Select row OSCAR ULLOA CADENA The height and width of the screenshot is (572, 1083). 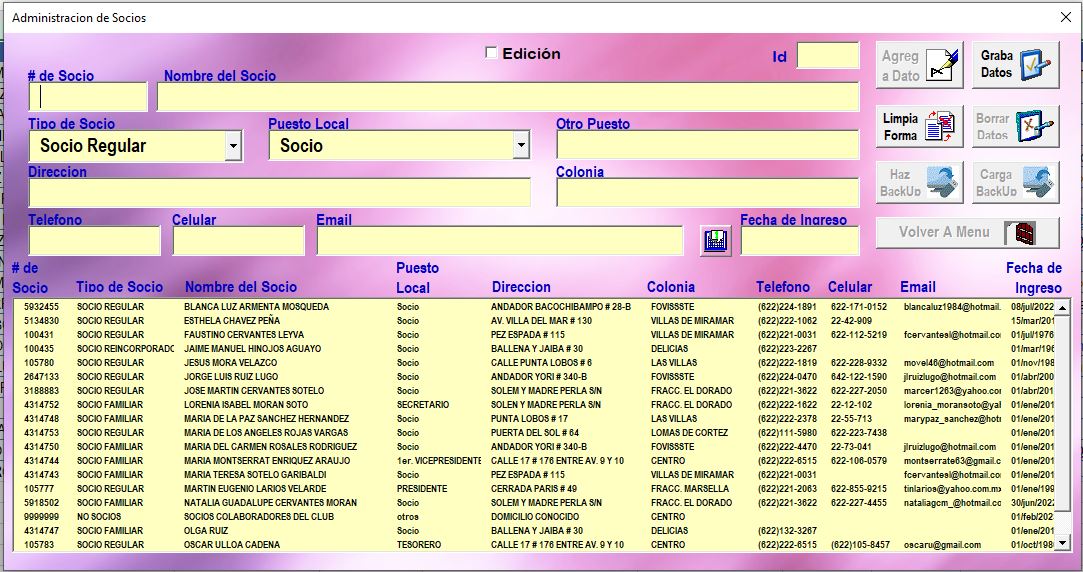535,544
